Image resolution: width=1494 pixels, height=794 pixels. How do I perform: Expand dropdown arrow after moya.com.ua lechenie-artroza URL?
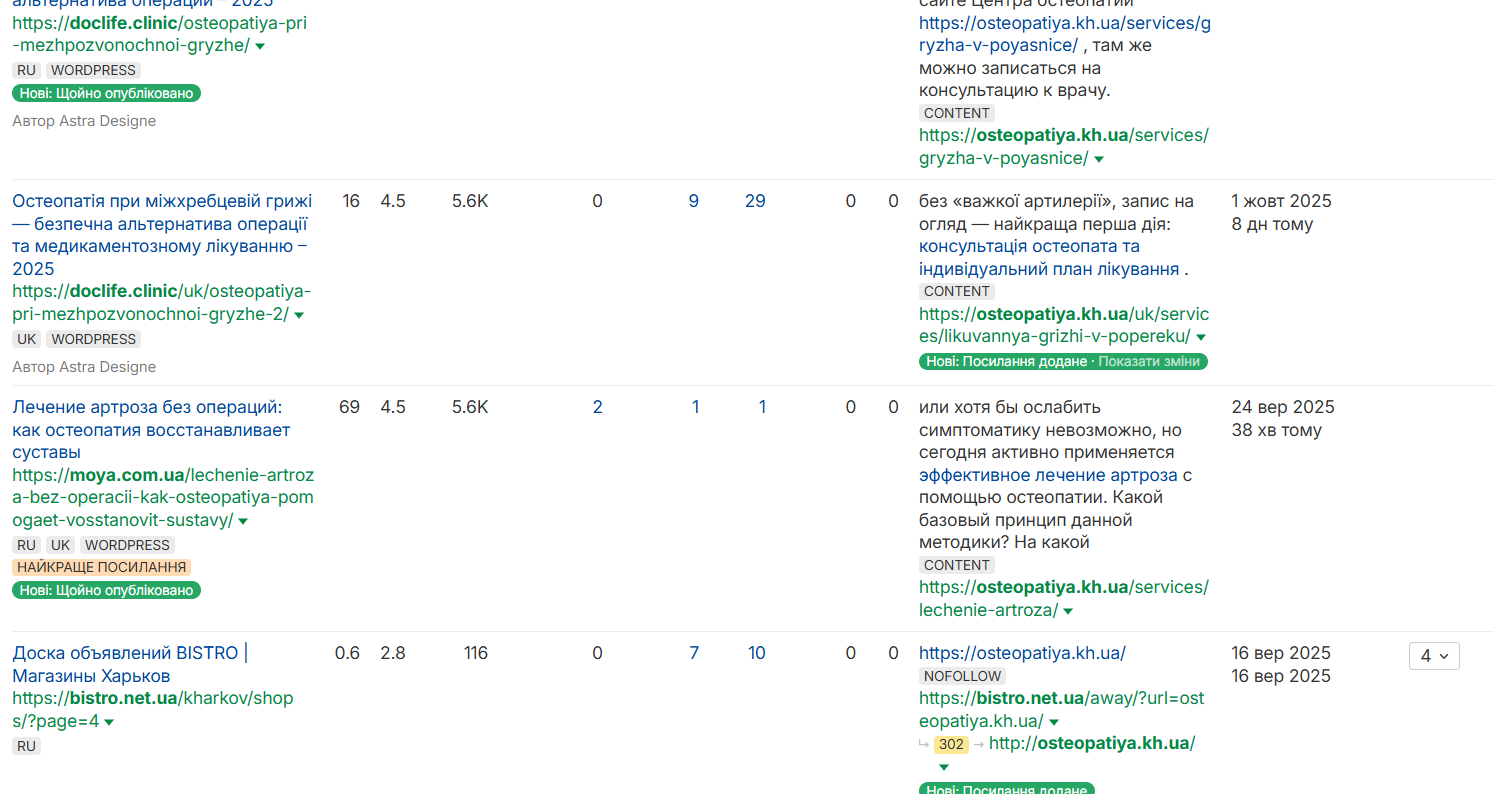pos(243,521)
